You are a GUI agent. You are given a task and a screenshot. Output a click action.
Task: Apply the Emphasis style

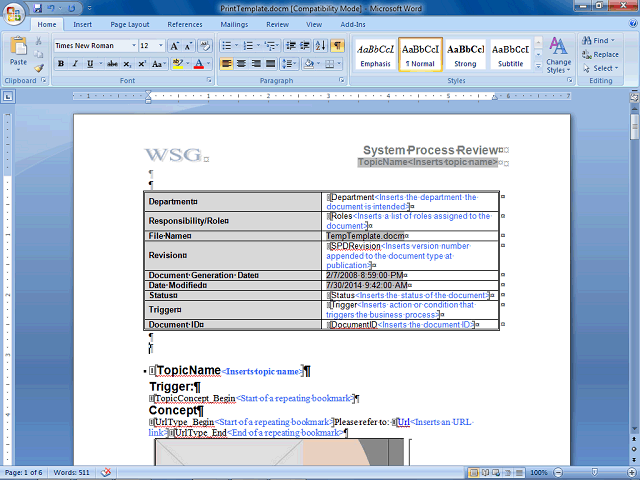pos(376,55)
